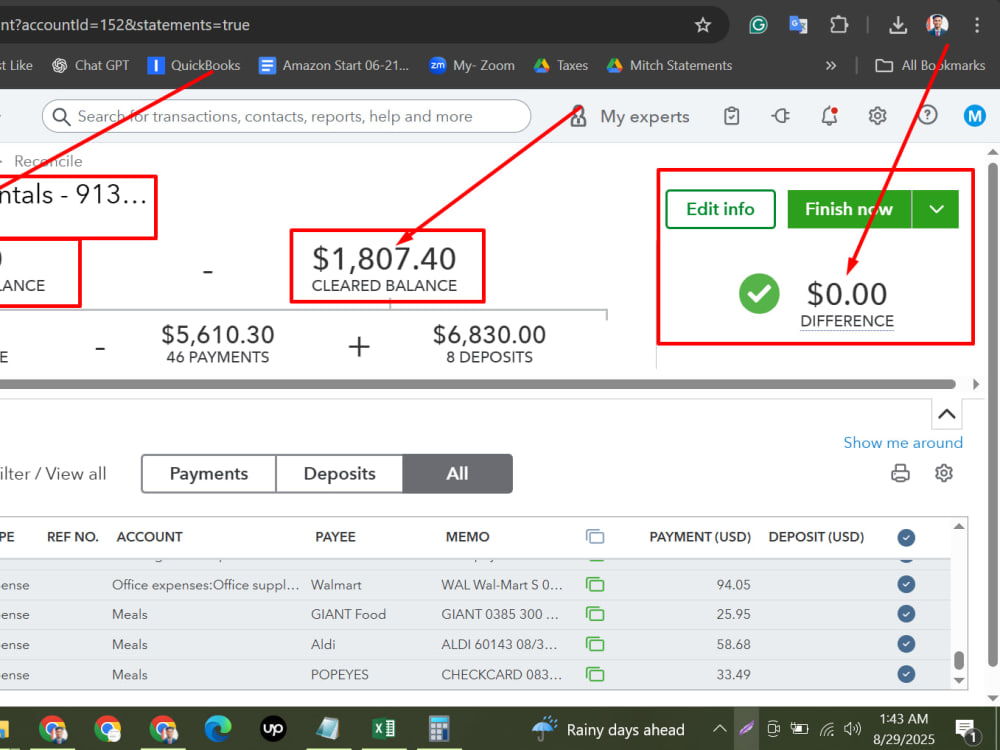Screen dimensions: 1000x750
Task: Toggle the cleared checkmark for the Walmart row
Action: (906, 584)
